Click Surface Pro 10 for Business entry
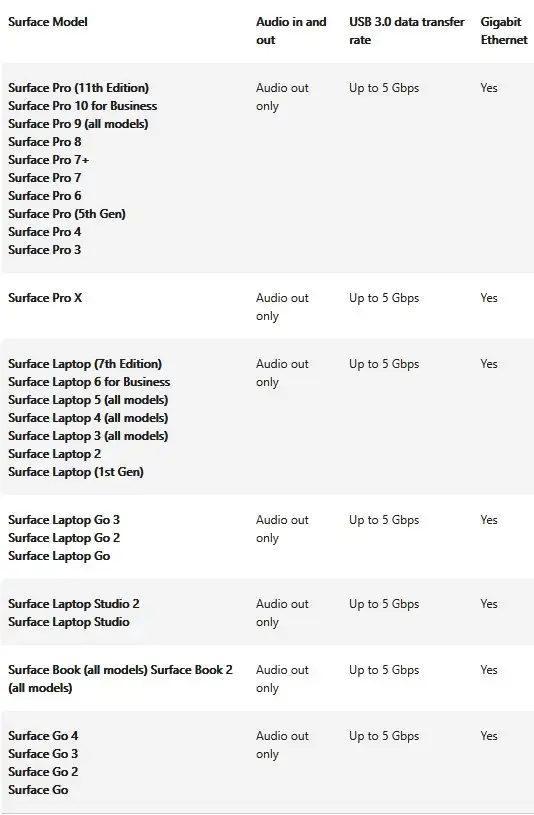Viewport: 534px width, 815px height. coord(83,106)
